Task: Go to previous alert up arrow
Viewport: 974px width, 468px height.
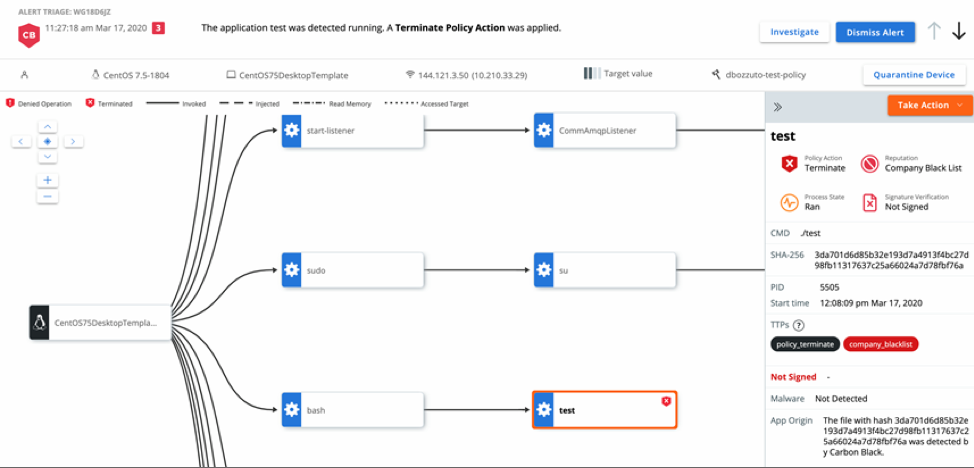Action: [x=934, y=32]
